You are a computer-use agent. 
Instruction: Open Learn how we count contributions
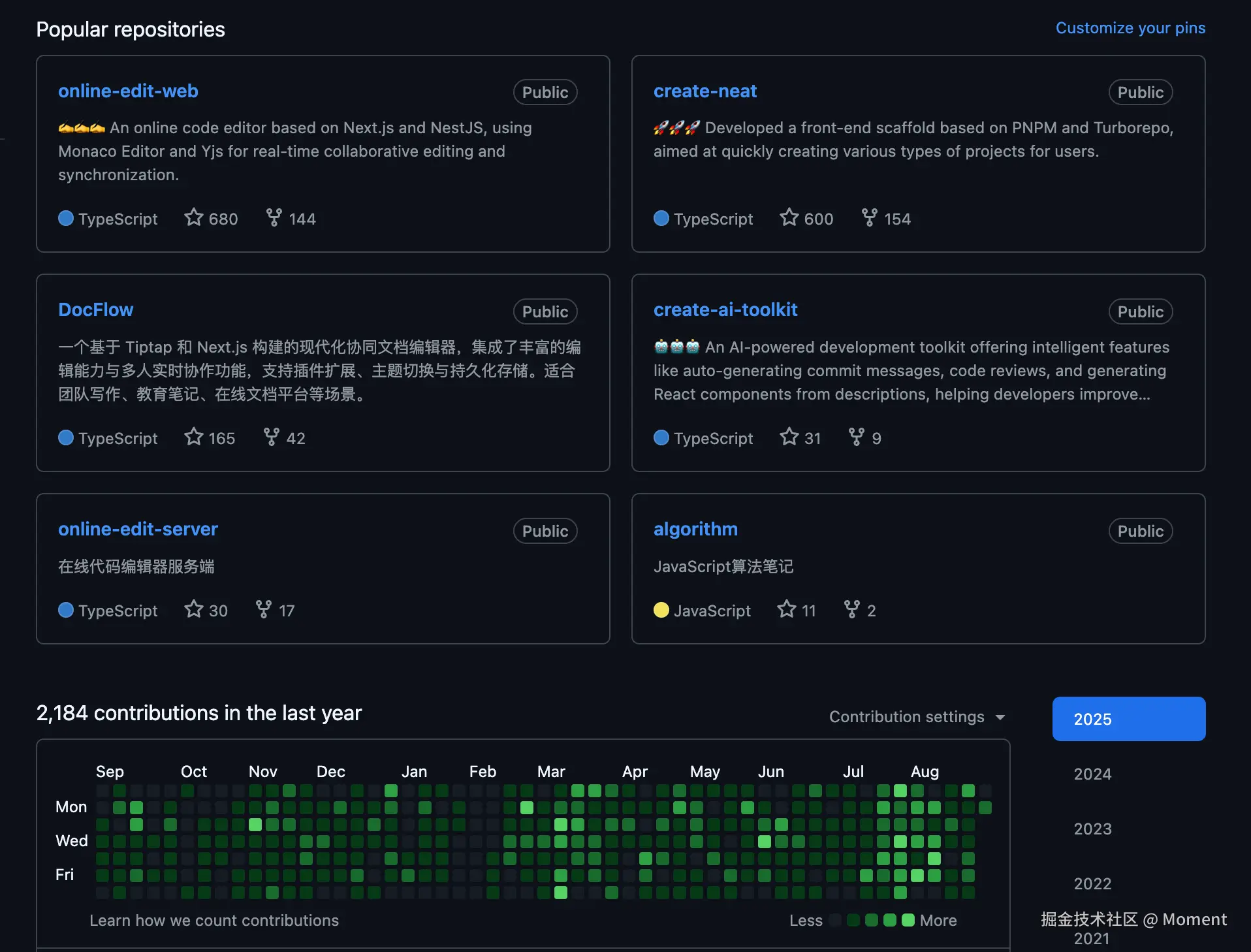click(214, 920)
